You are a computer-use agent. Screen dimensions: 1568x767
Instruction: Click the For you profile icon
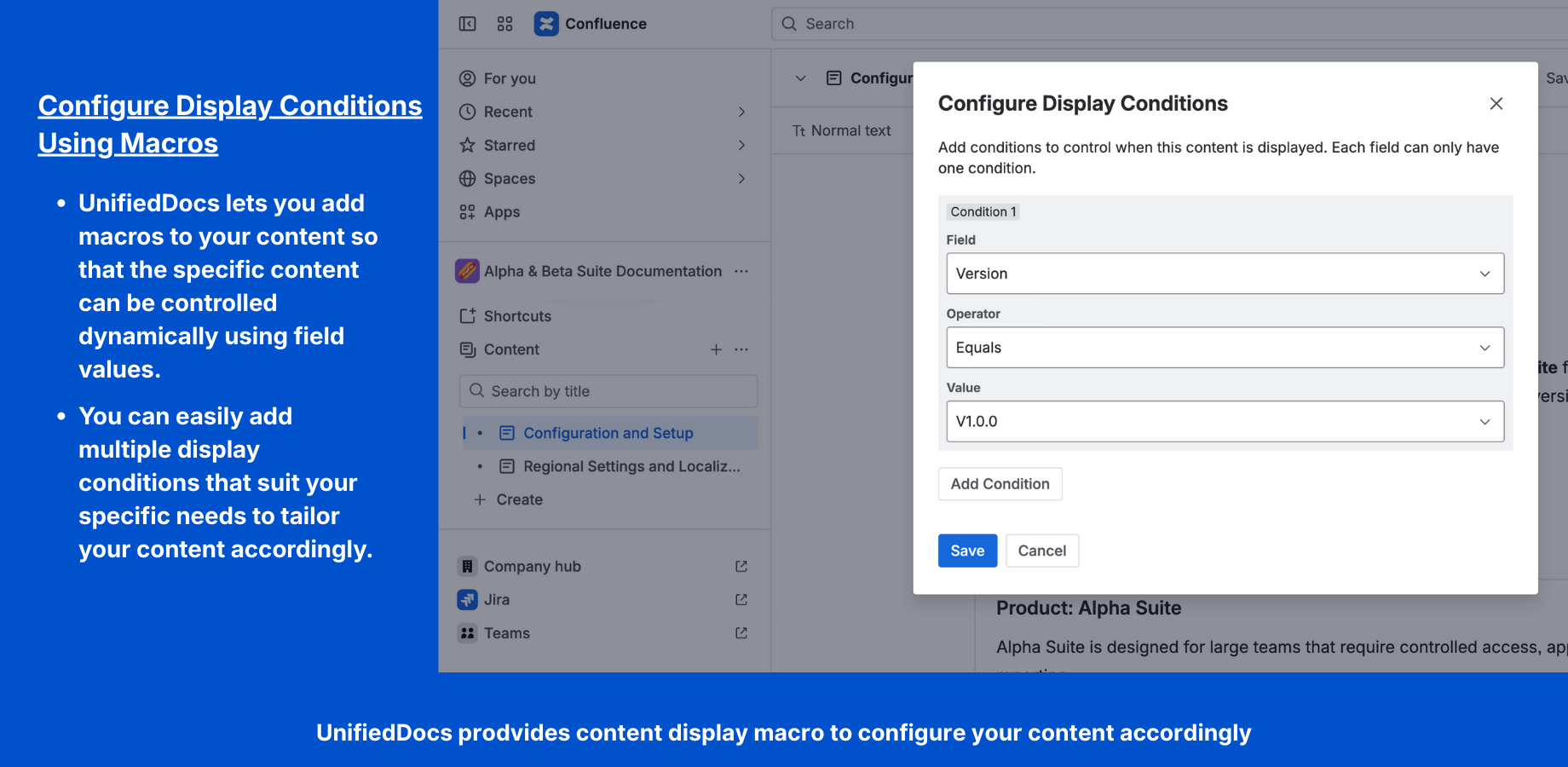(467, 78)
